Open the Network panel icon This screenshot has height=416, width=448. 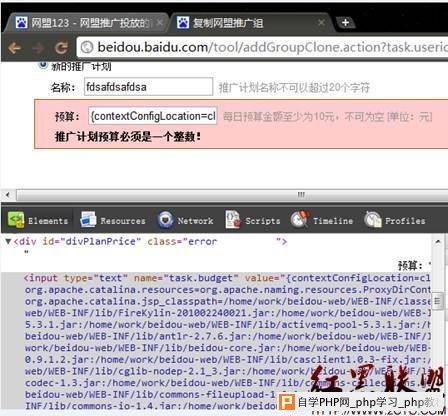pyautogui.click(x=165, y=220)
